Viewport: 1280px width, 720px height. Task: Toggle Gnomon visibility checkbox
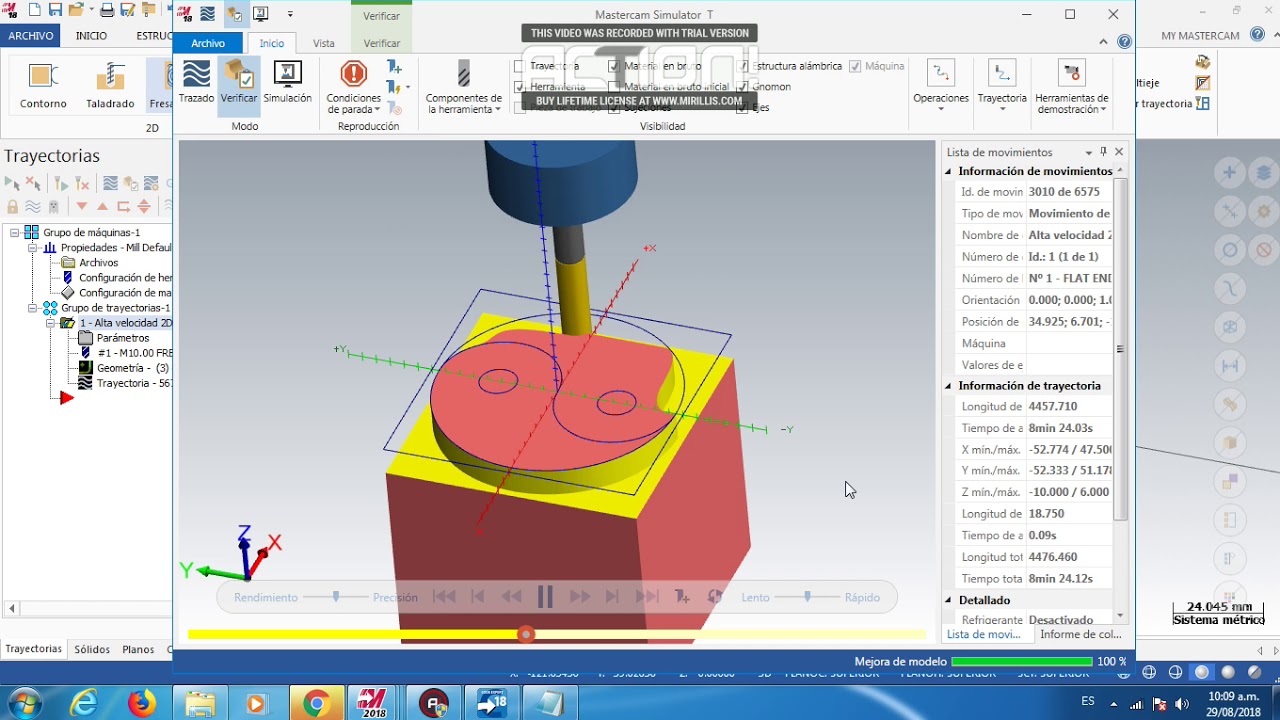742,87
